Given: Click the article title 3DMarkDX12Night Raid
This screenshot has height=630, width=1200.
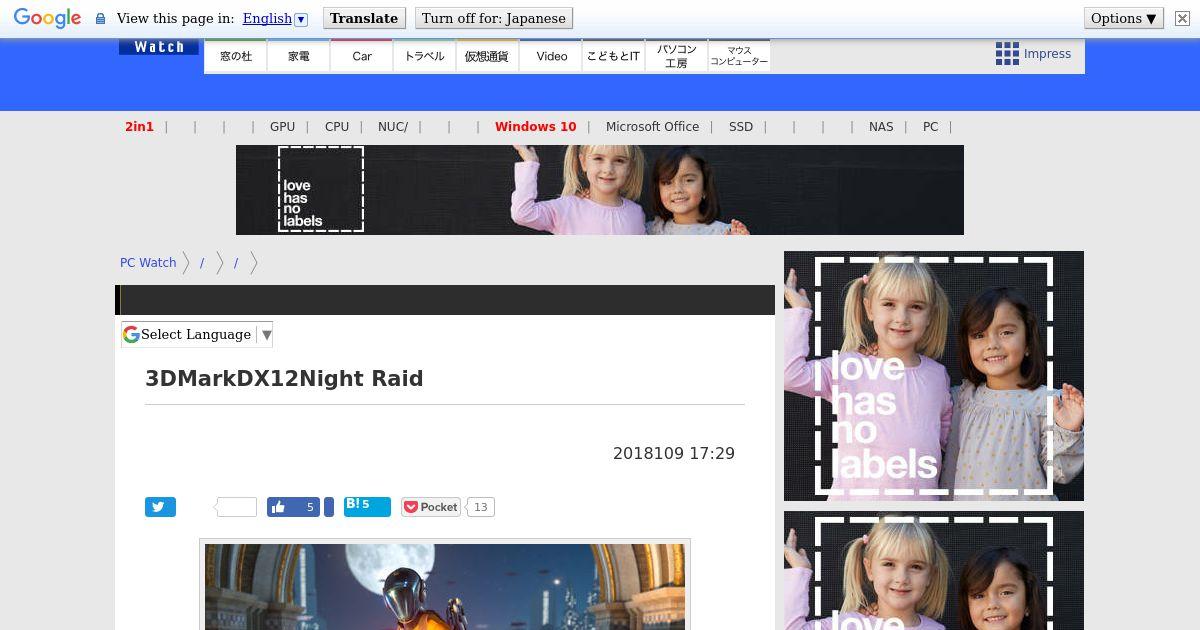Looking at the screenshot, I should coord(284,379).
